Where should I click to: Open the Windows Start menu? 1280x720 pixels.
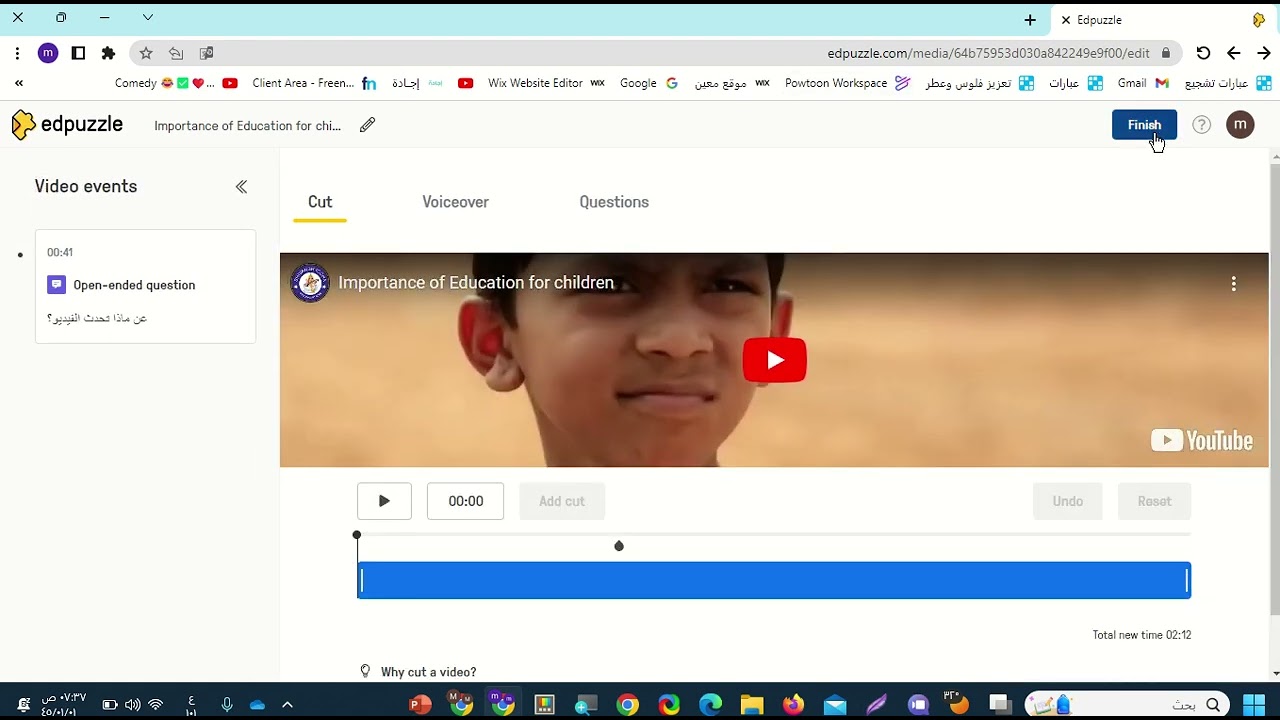1254,705
